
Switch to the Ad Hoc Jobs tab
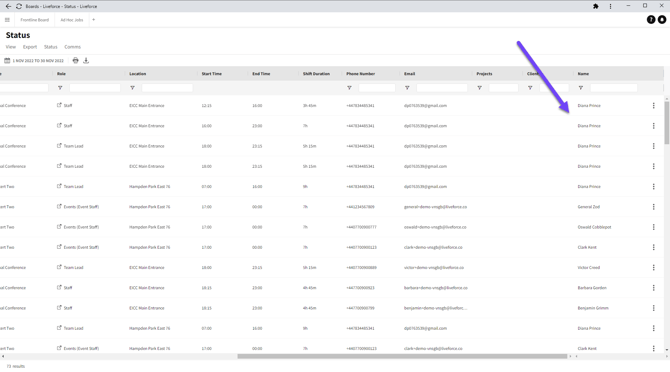click(72, 20)
